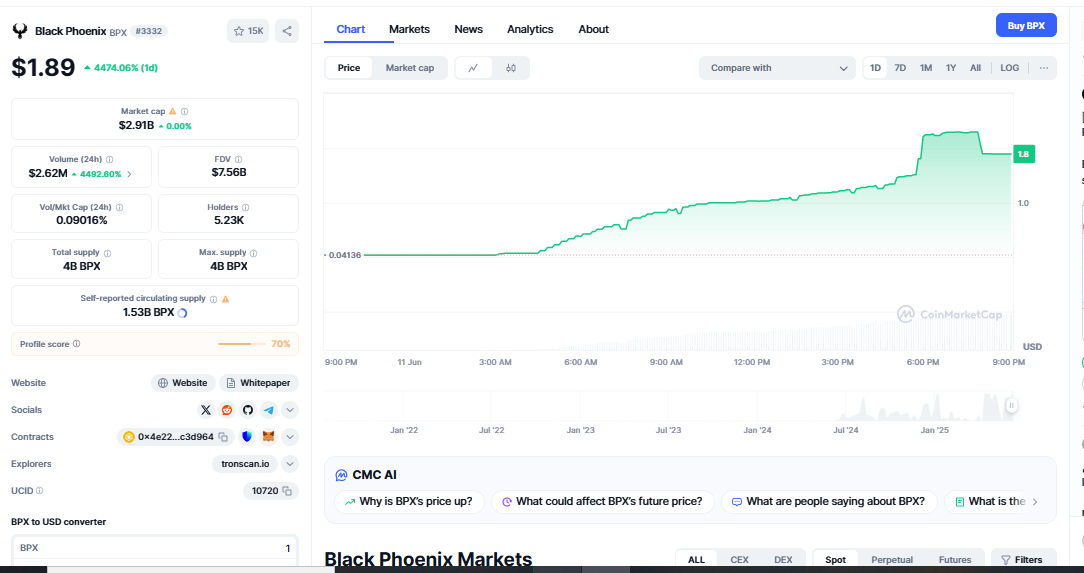Viewport: 1084px width, 573px height.
Task: Click the circulating supply progress ring icon
Action: tap(183, 312)
